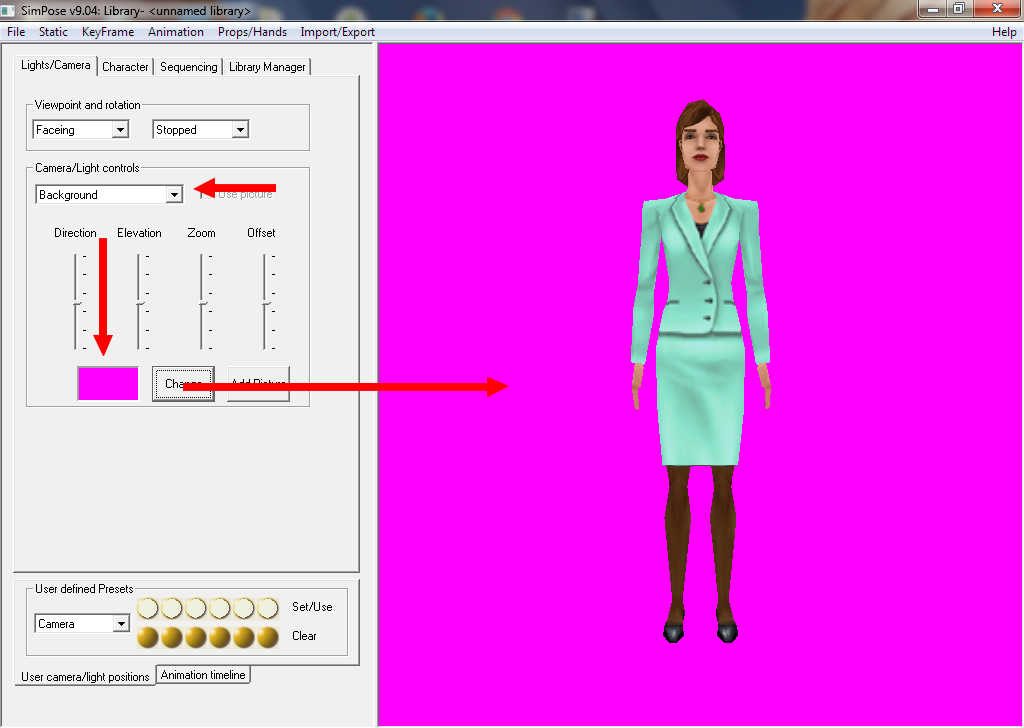The width and height of the screenshot is (1024, 728).
Task: Open the Stopped rotation dropdown
Action: pos(239,130)
